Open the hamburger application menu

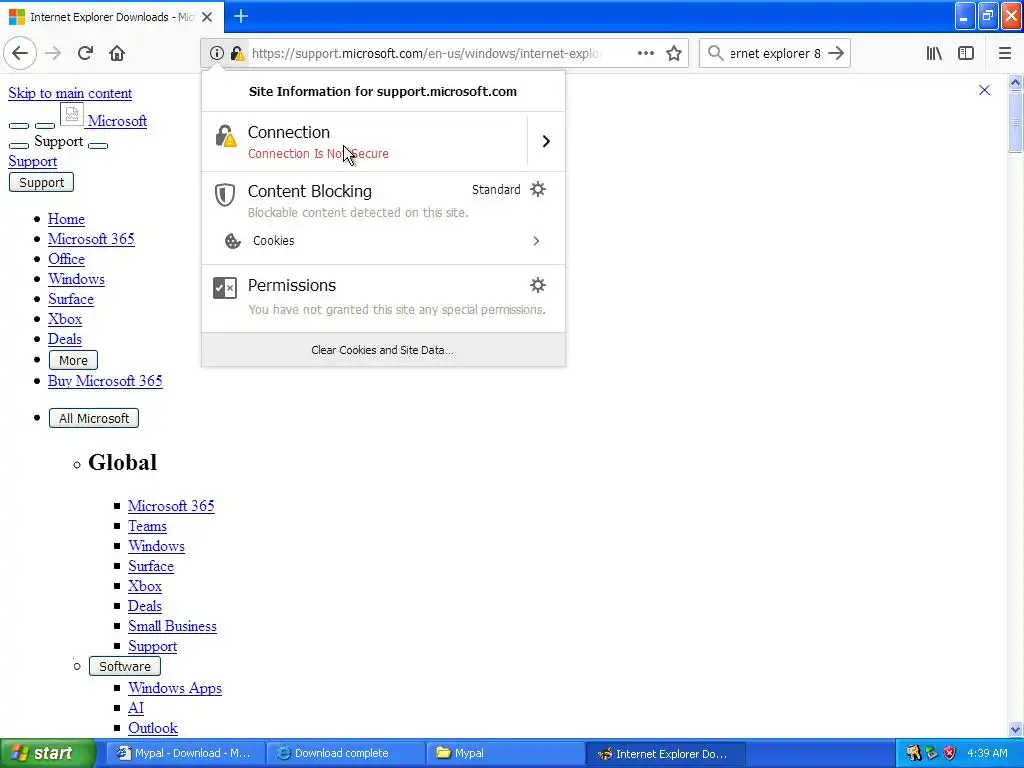[x=1004, y=53]
